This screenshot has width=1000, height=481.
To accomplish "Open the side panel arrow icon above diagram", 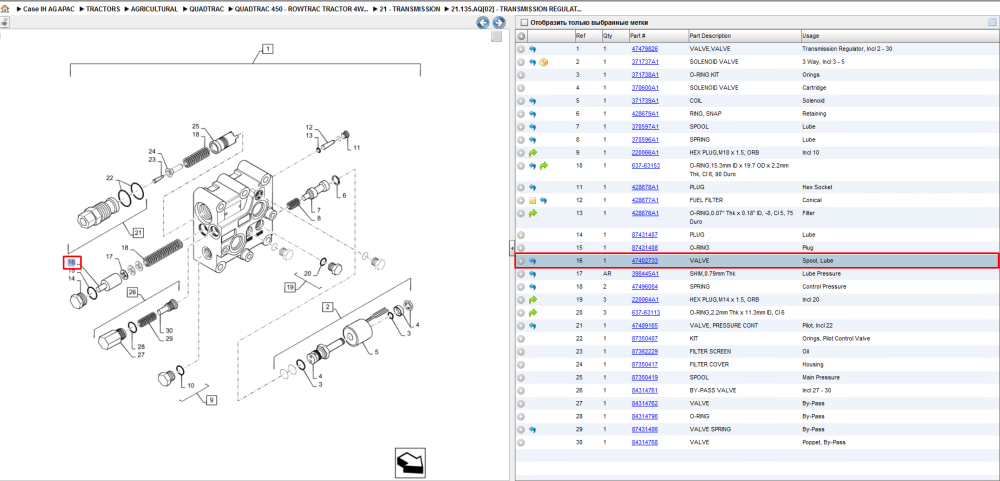I will (x=4, y=23).
